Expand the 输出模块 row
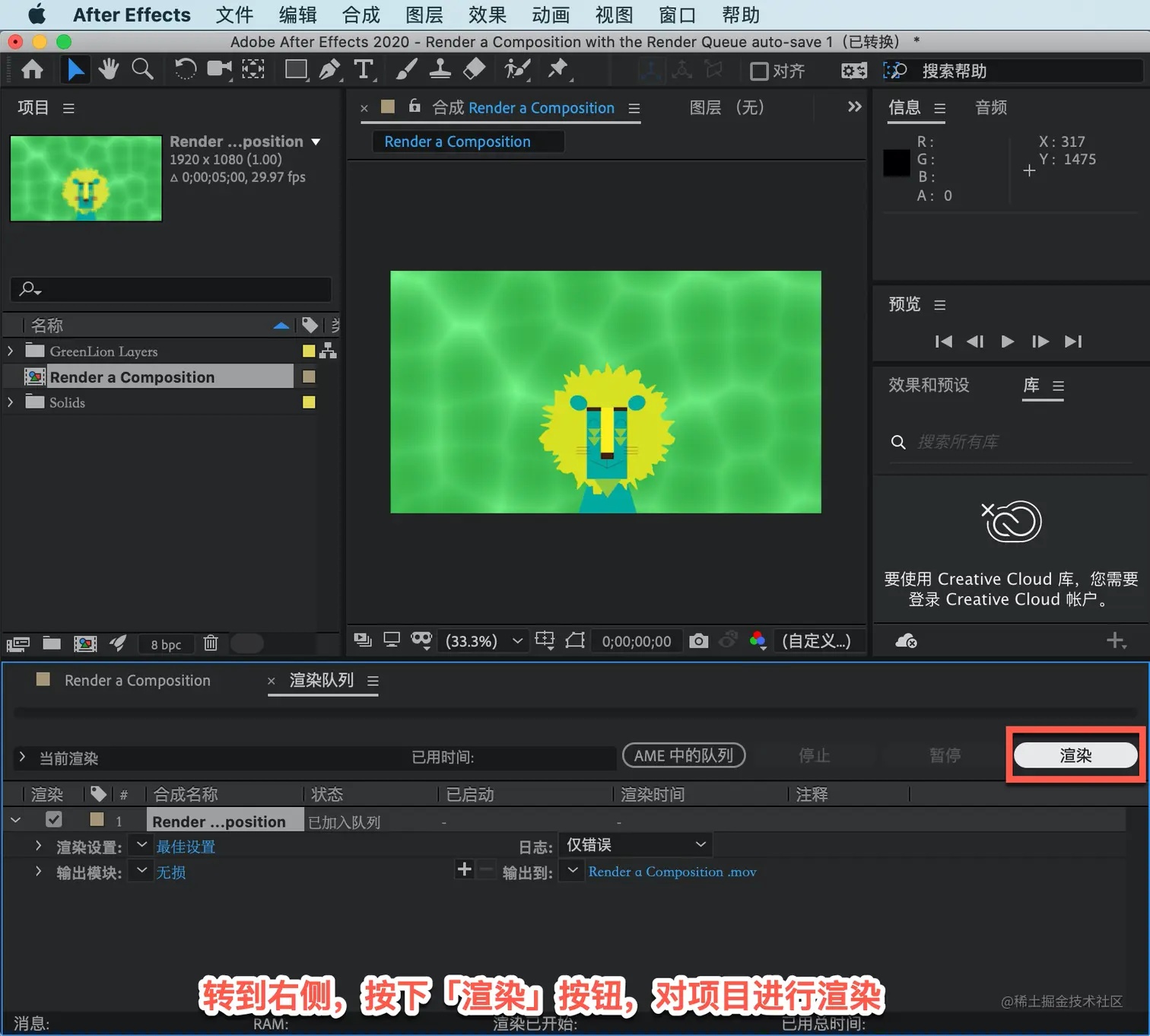This screenshot has height=1036, width=1150. (x=39, y=872)
